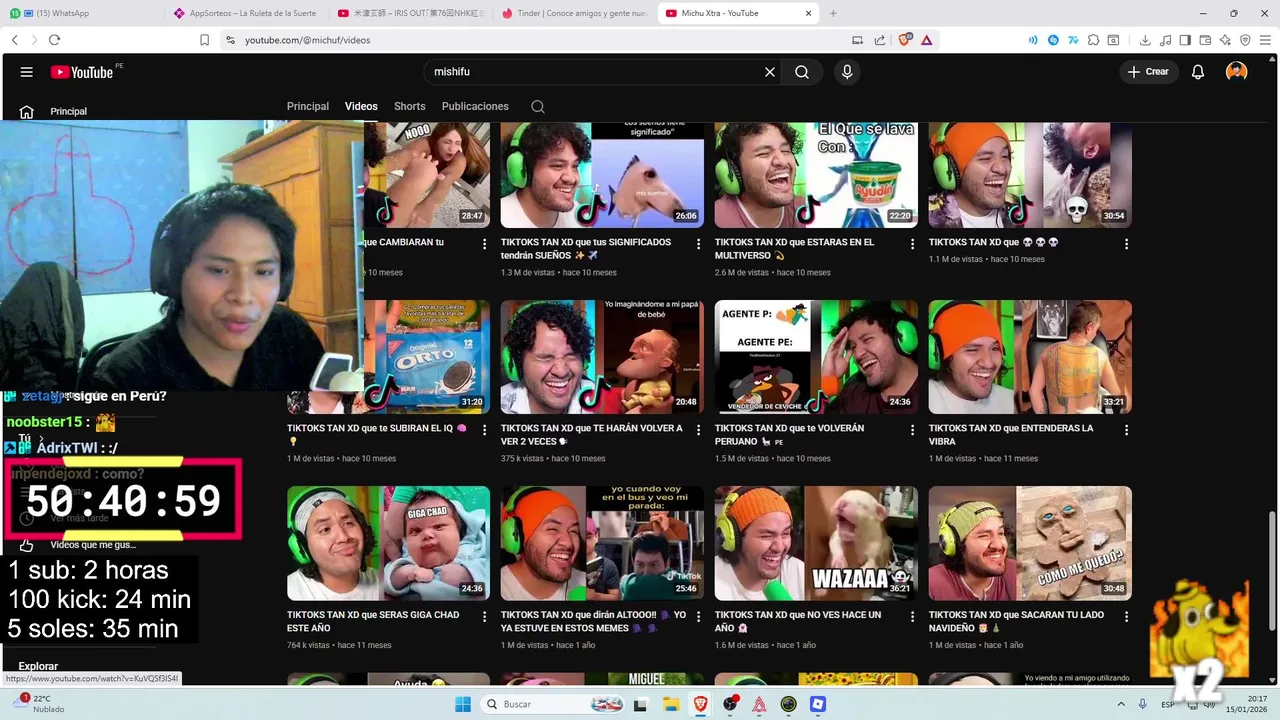Open the notifications bell
The height and width of the screenshot is (720, 1280).
tap(1198, 72)
